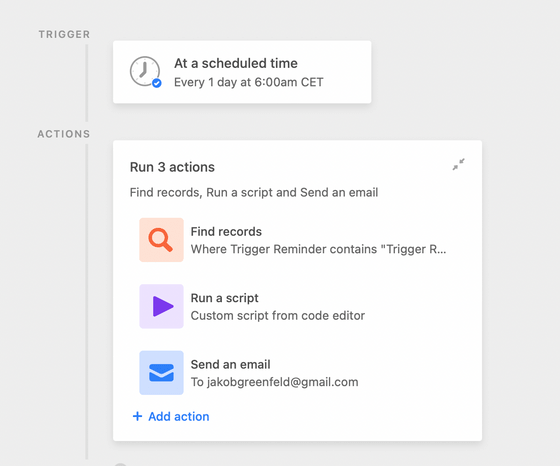Click the Run 3 actions heading
This screenshot has height=466, width=560.
coord(172,167)
